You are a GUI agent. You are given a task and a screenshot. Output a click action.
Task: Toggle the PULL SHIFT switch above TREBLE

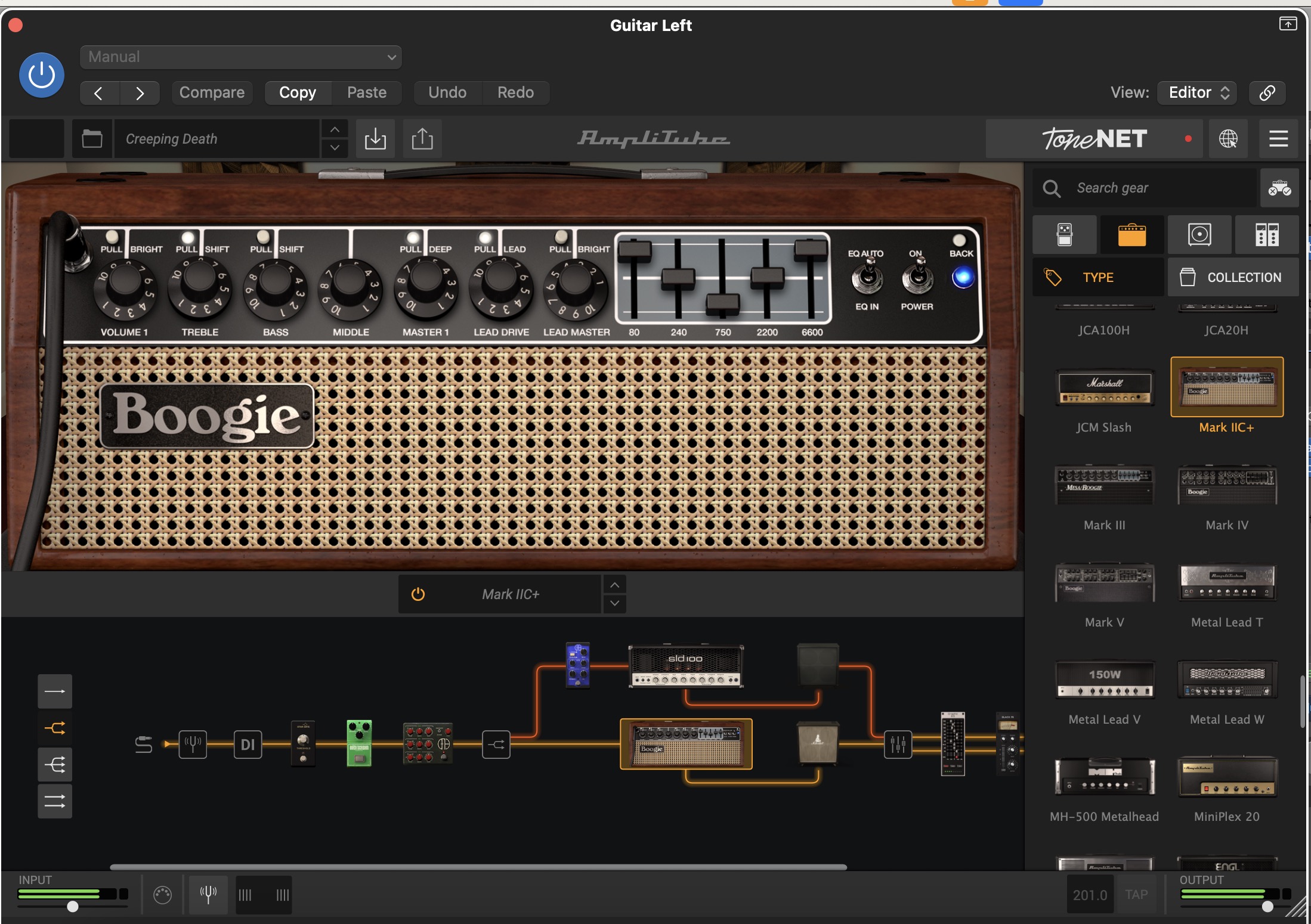click(187, 237)
